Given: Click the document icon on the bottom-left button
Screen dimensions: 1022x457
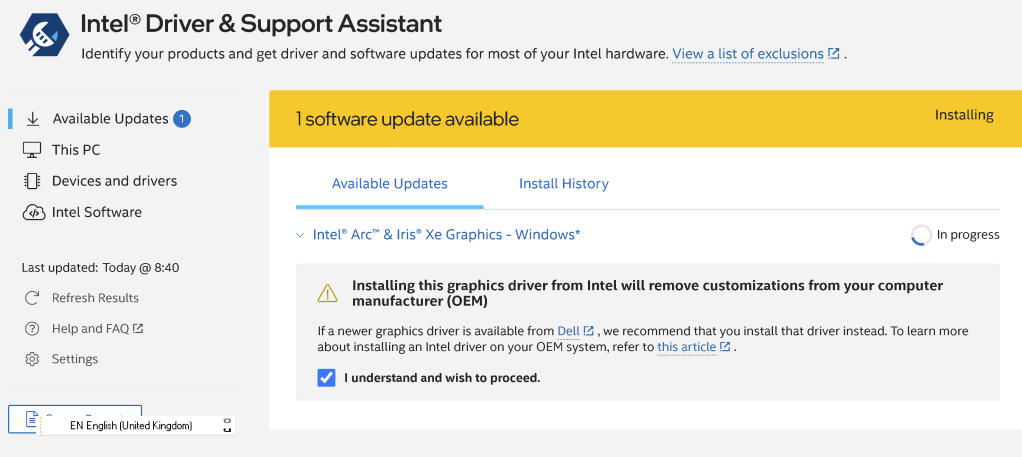Looking at the screenshot, I should point(31,419).
